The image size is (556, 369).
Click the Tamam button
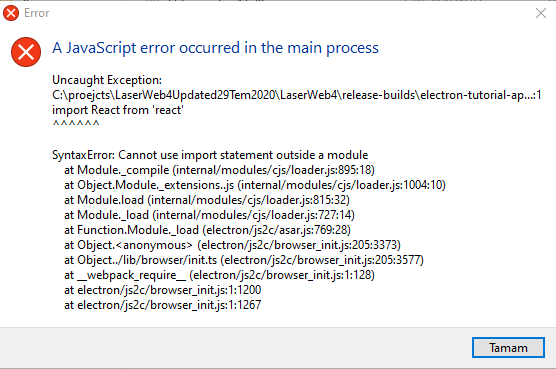point(508,347)
